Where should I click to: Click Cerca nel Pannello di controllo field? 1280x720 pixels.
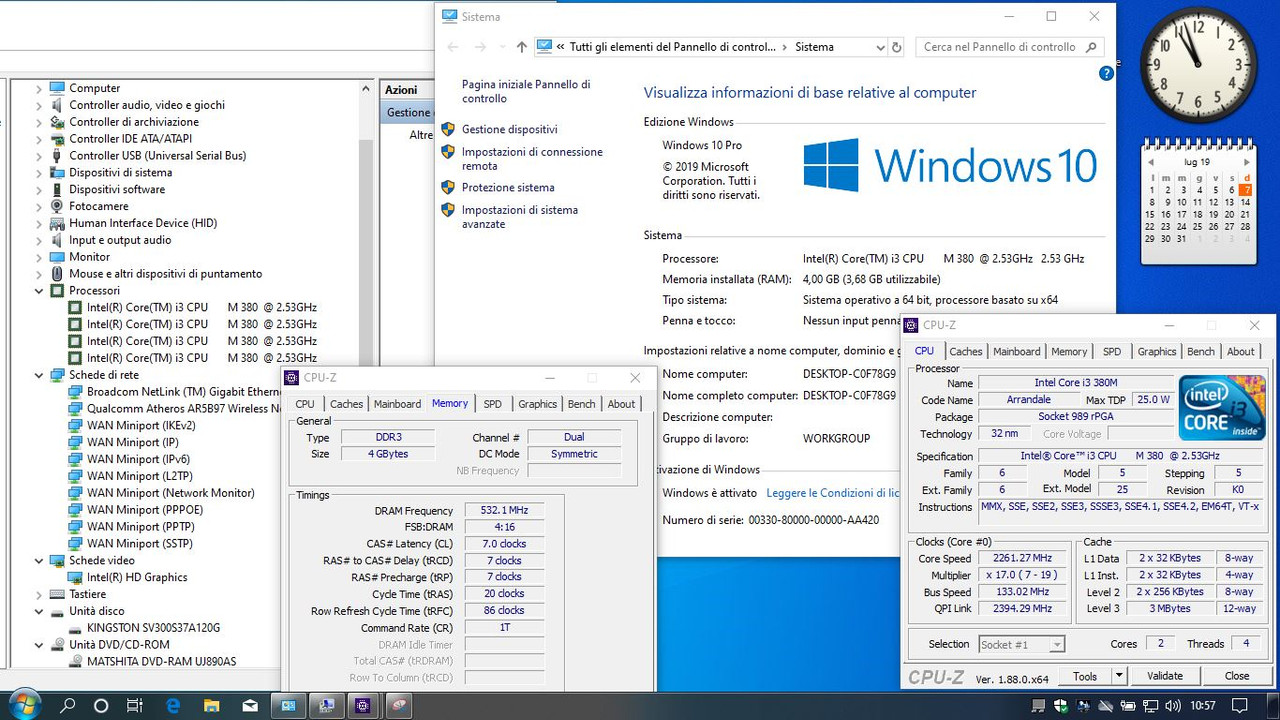pyautogui.click(x=1010, y=47)
